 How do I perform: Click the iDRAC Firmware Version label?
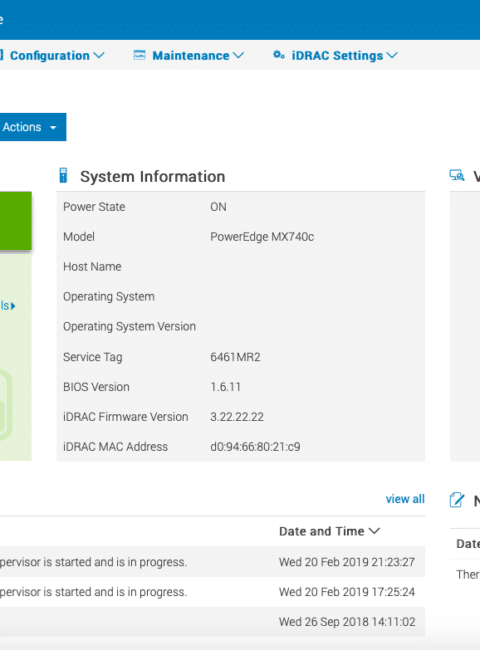(x=126, y=417)
